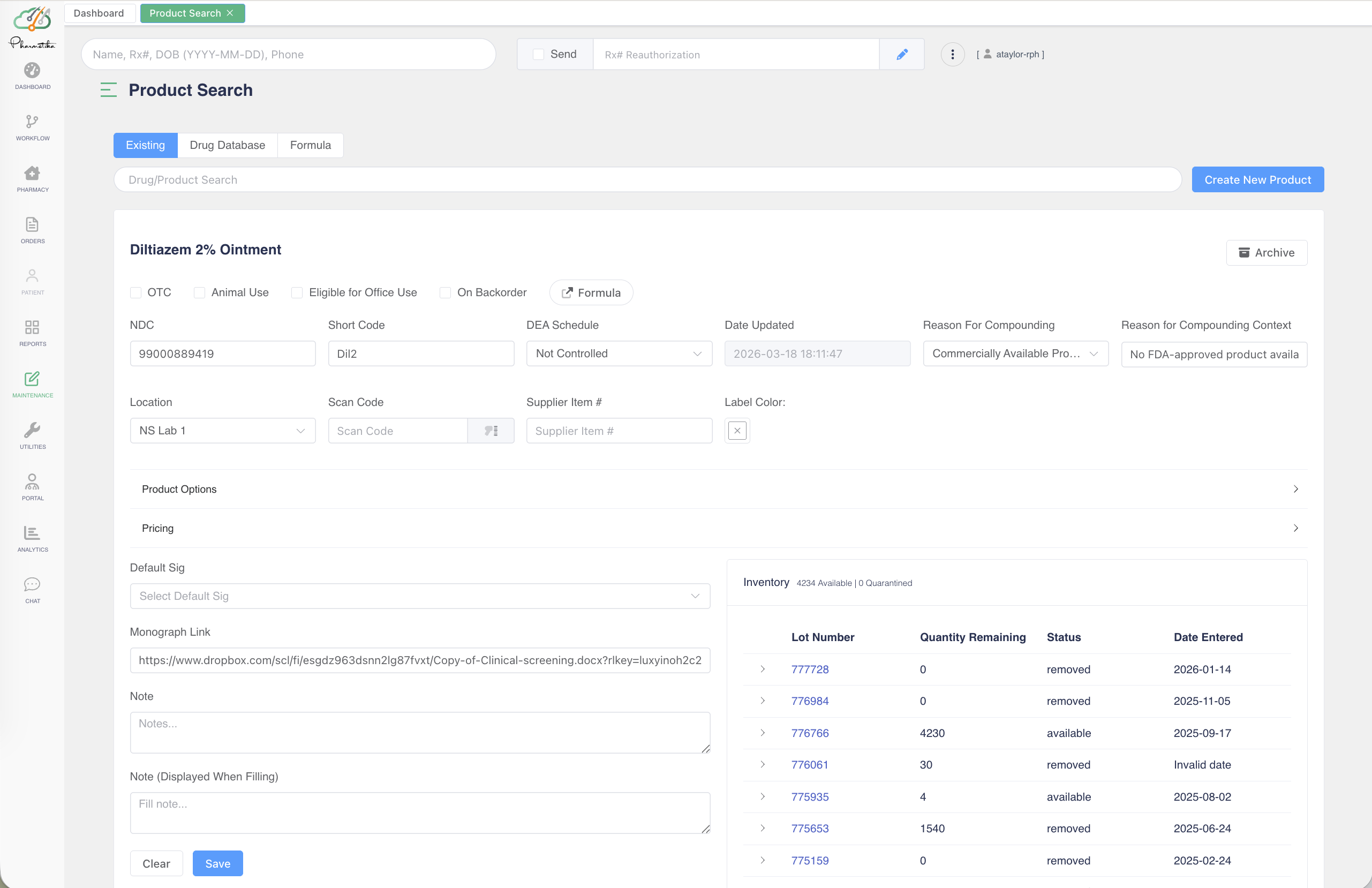The height and width of the screenshot is (888, 1372).
Task: Select the Existing tab
Action: [145, 145]
